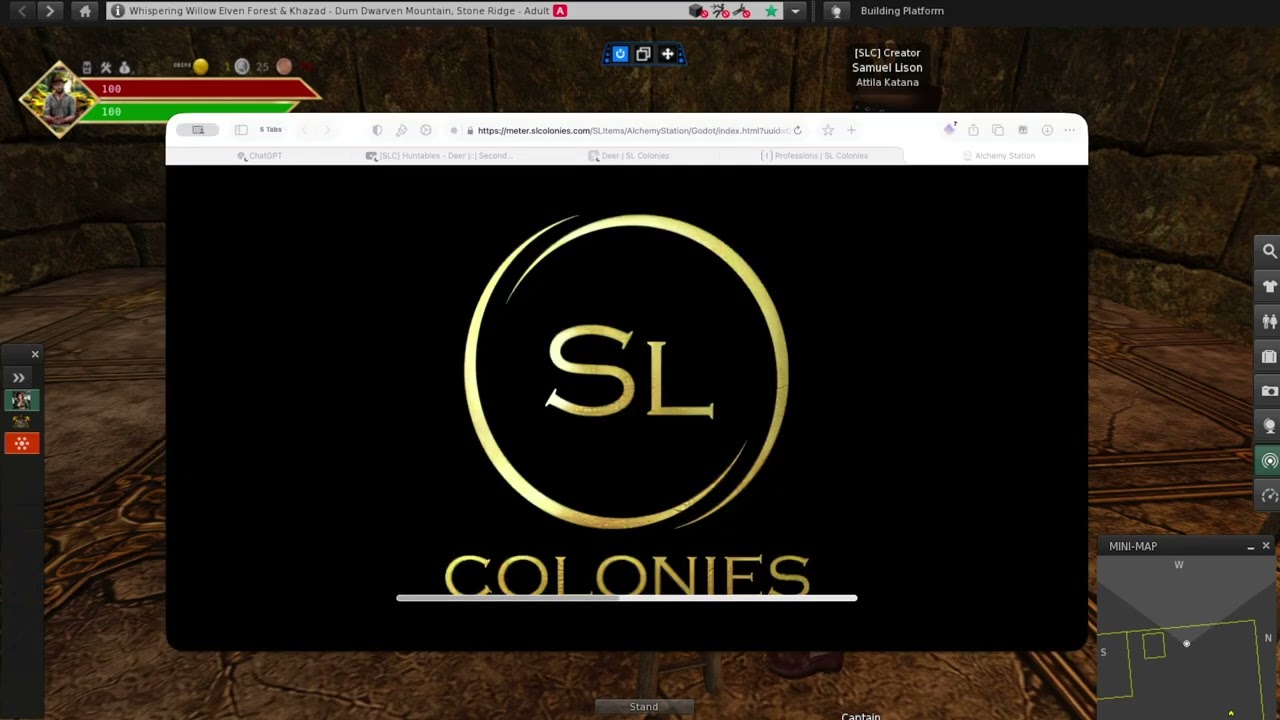
Task: Expand the location history dropdown
Action: [x=795, y=11]
